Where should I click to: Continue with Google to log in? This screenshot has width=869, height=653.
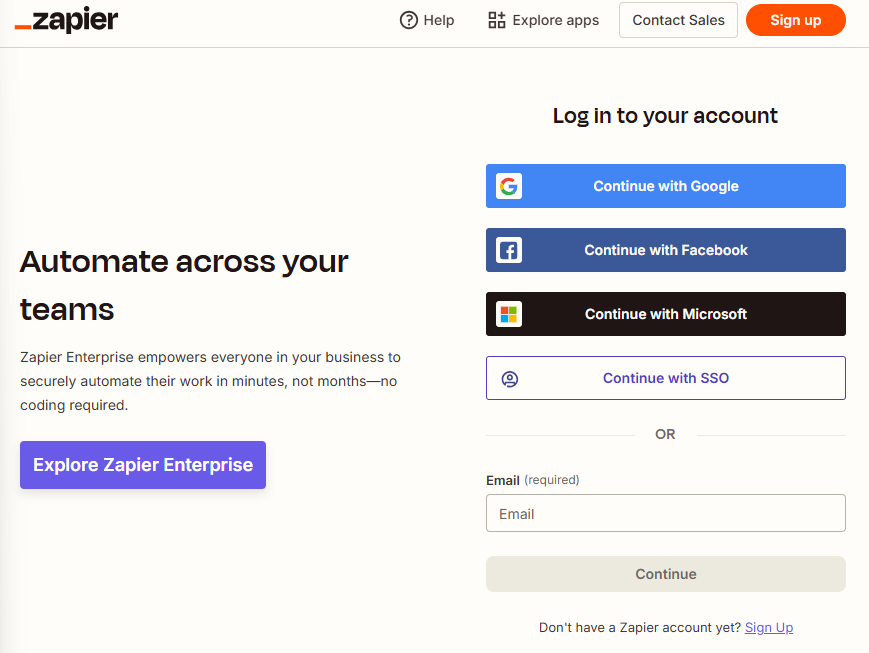click(x=665, y=186)
